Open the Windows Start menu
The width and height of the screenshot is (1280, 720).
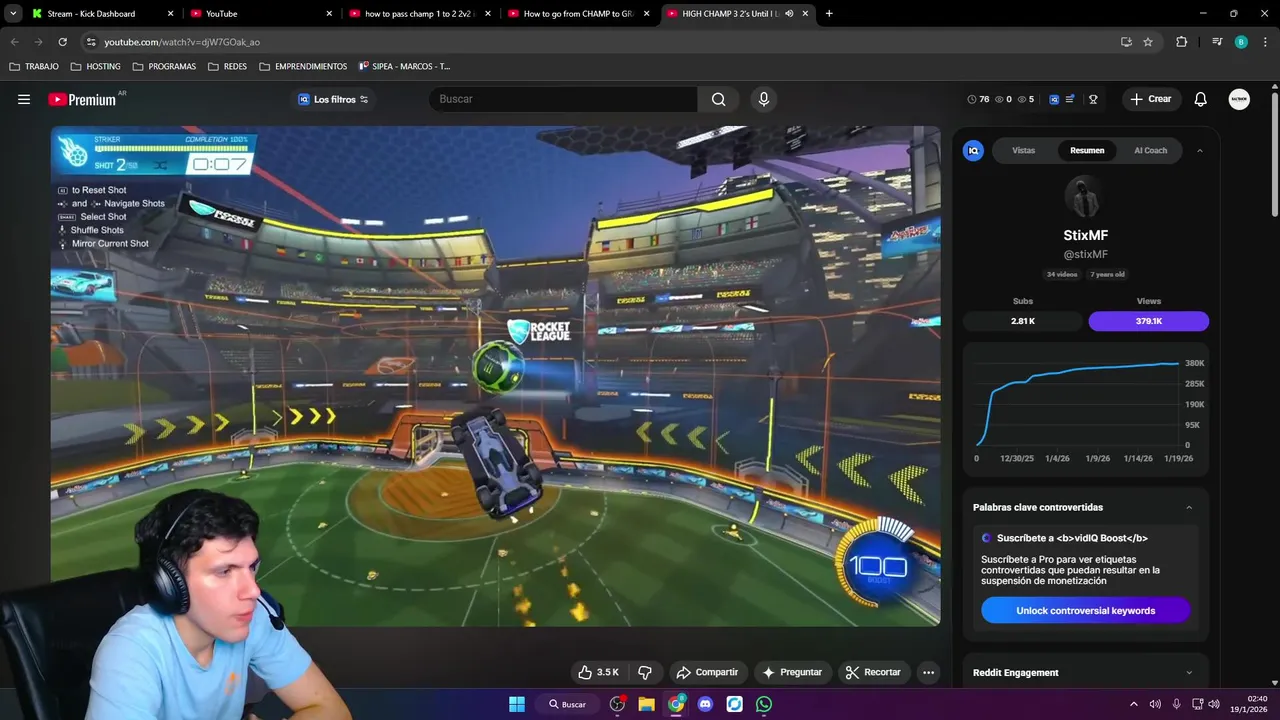click(x=517, y=704)
